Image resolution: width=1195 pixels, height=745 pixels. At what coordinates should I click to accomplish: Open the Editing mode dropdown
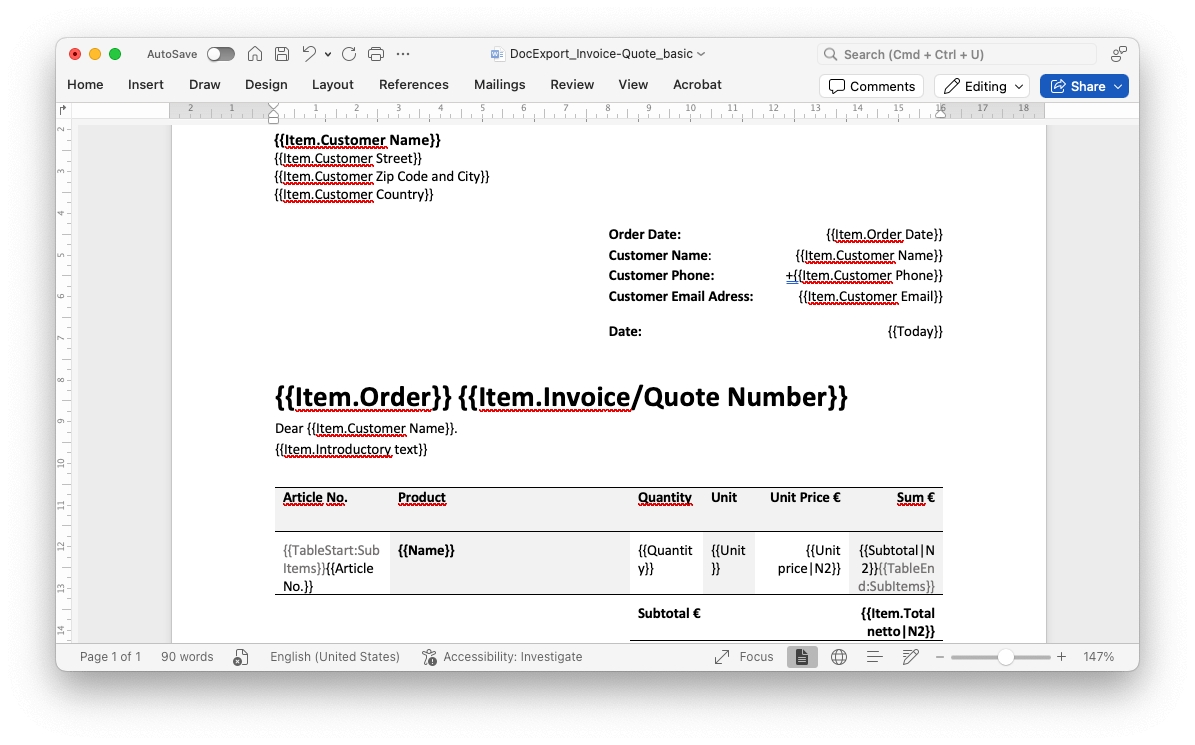[x=982, y=86]
